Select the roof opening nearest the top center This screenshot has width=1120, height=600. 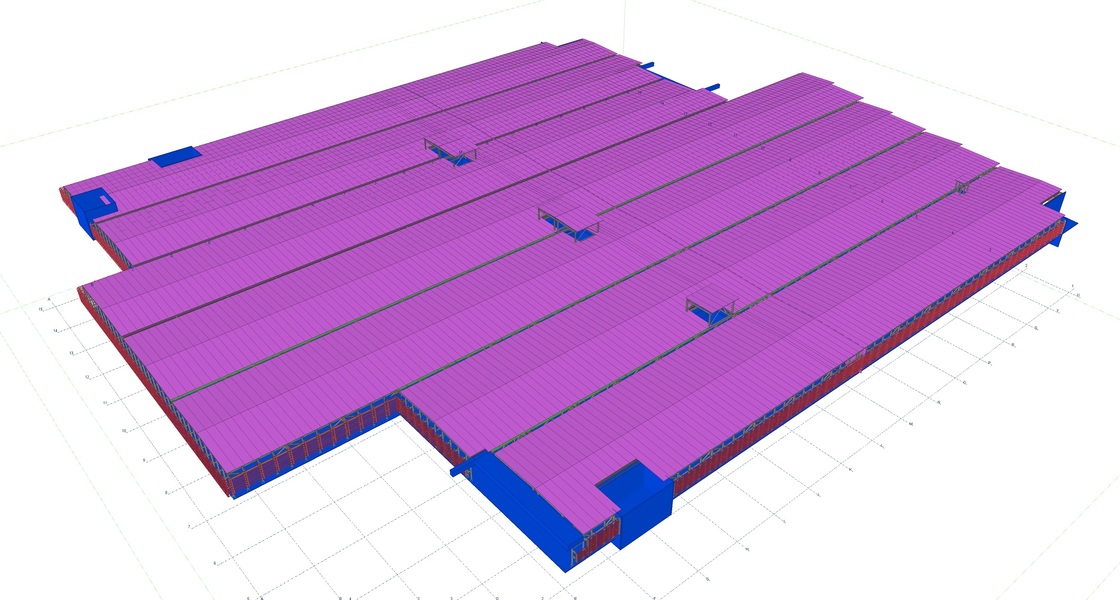click(x=449, y=148)
